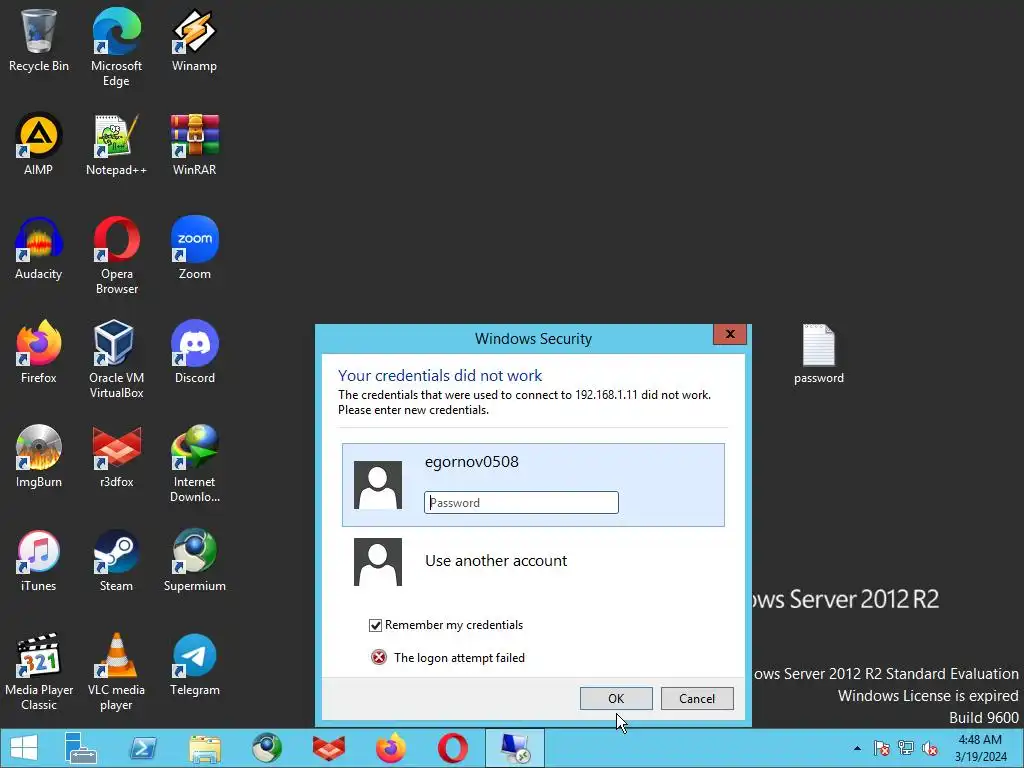Open the Recycle Bin desktop icon
Viewport: 1024px width, 768px height.
pos(39,40)
